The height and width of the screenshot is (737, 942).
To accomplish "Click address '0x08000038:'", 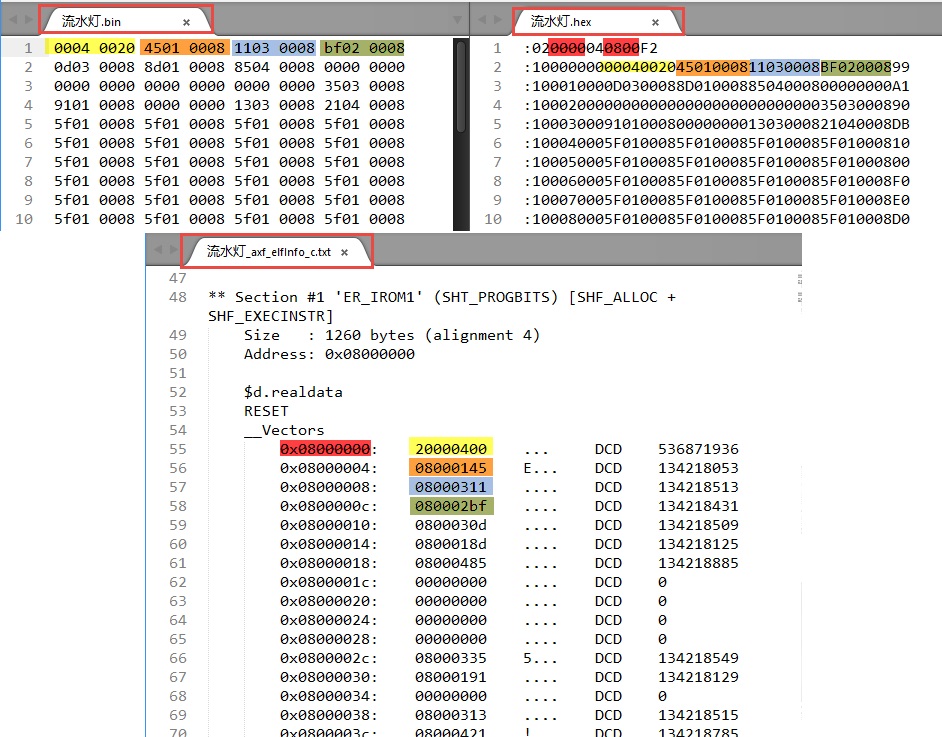I will coord(329,715).
